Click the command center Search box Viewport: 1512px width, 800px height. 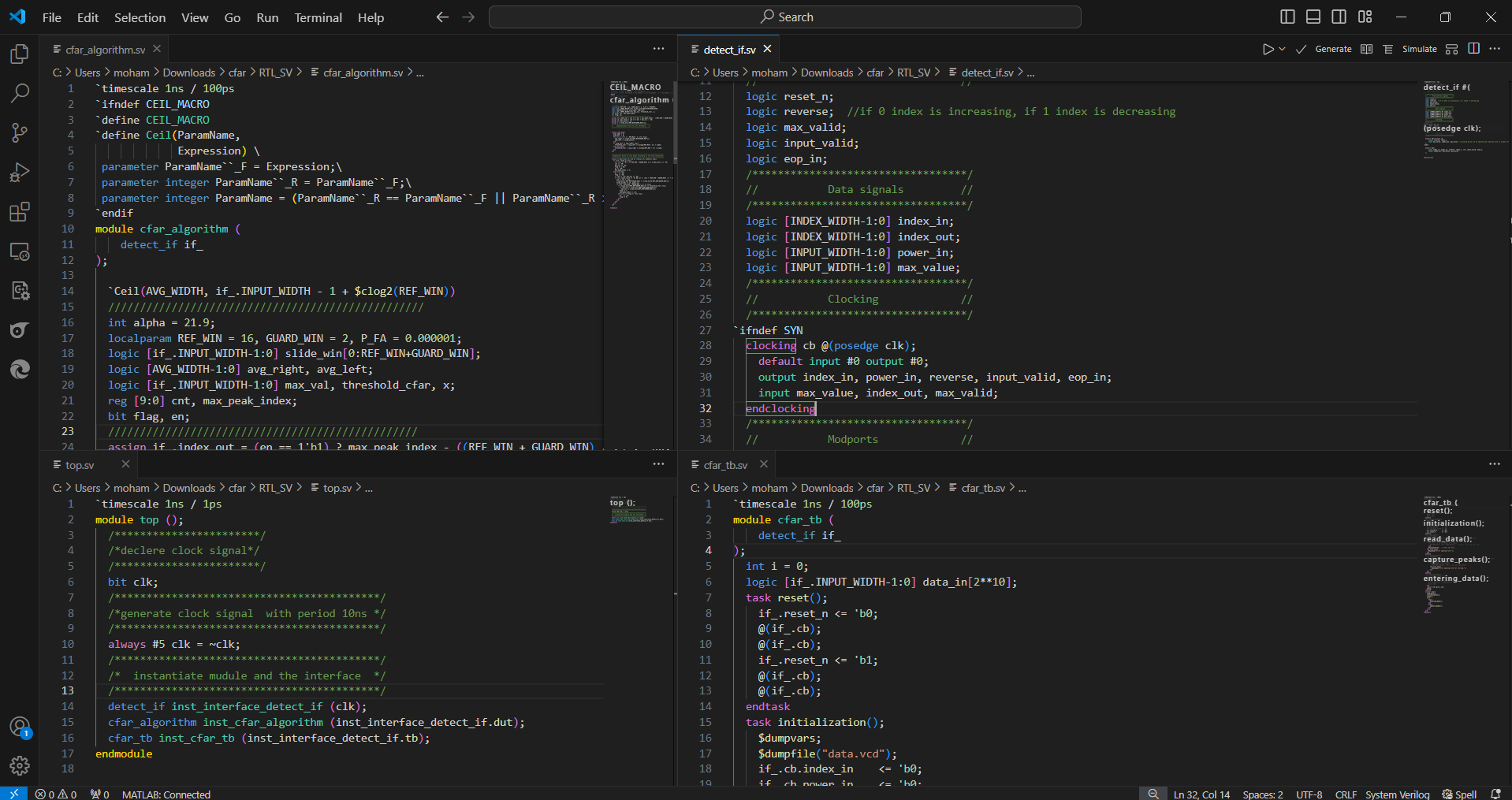click(785, 17)
